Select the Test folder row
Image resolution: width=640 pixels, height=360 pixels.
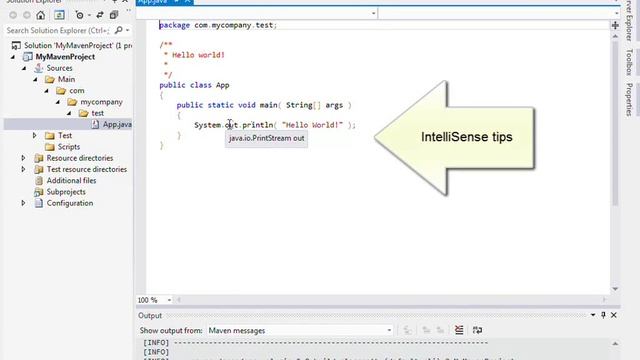click(65, 136)
